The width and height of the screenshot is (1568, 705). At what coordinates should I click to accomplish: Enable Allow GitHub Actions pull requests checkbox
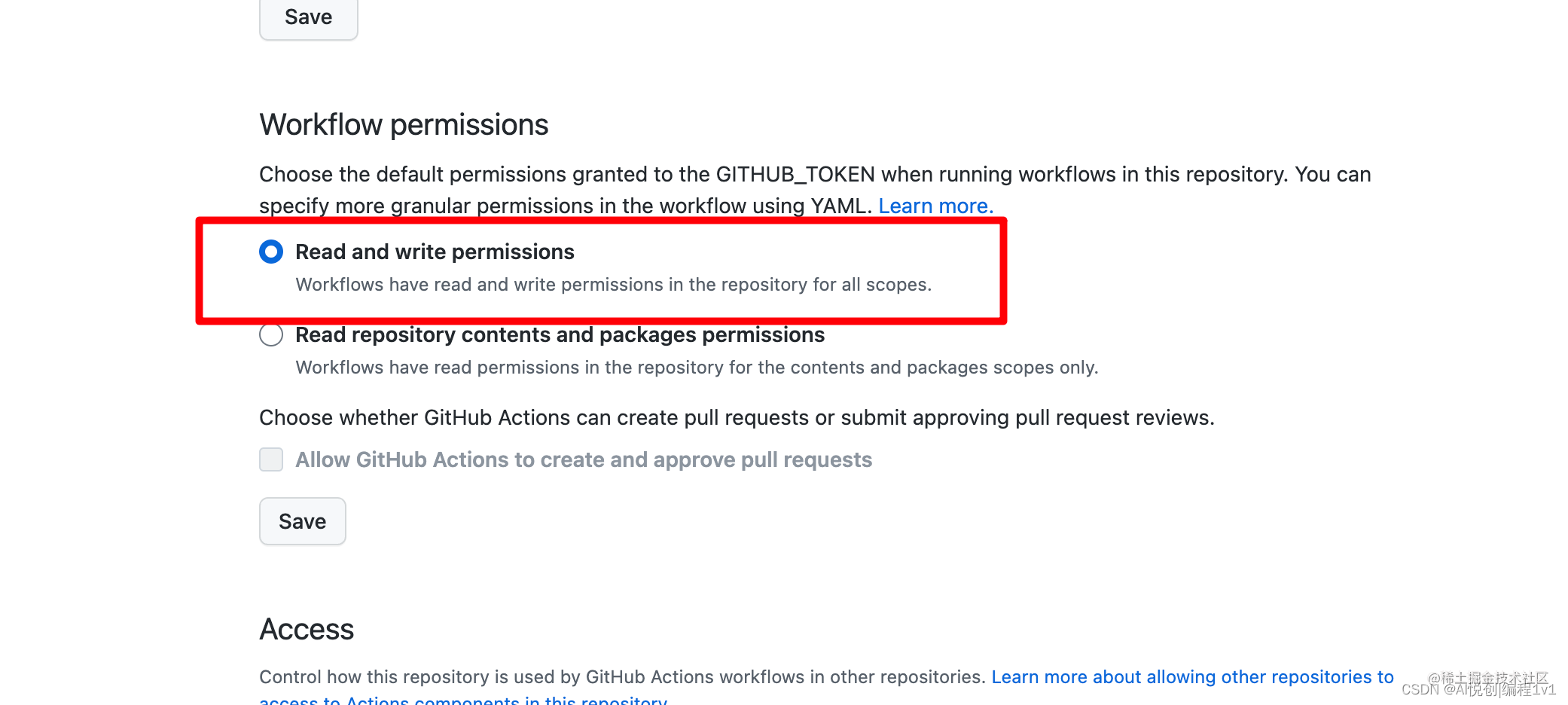pos(271,459)
